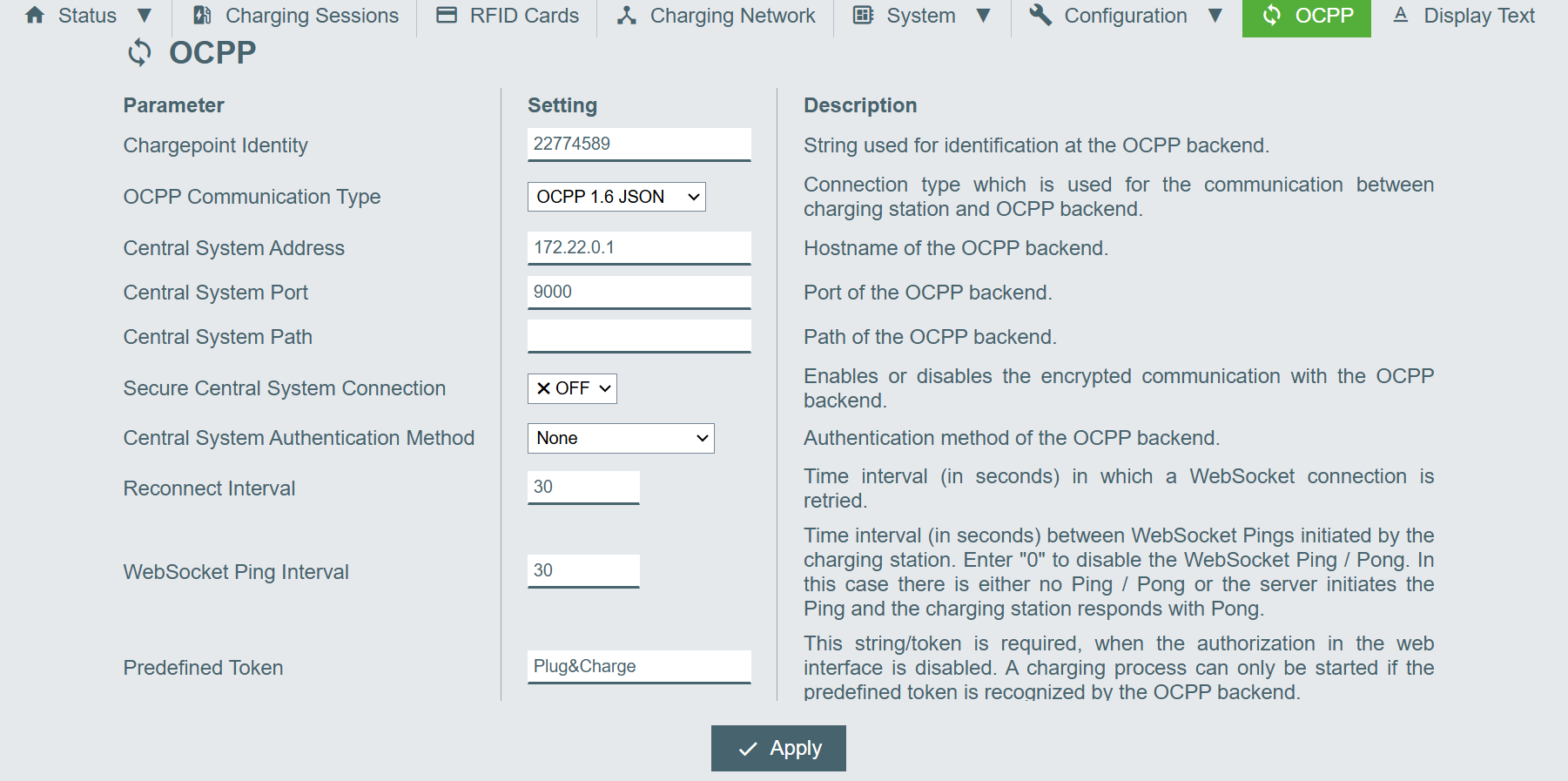Expand the Status menu arrow

tap(145, 16)
